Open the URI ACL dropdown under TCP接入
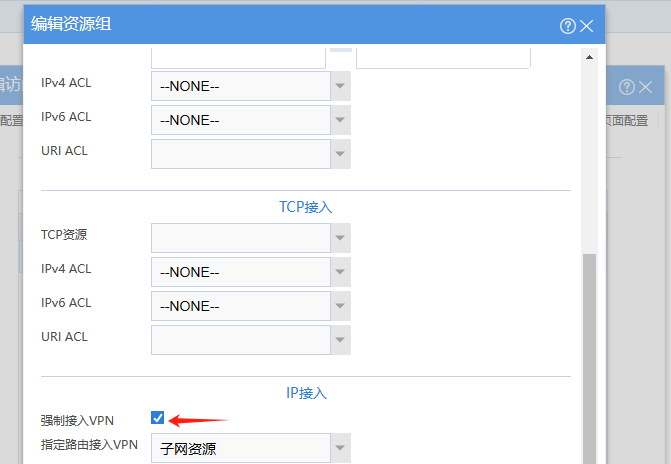The width and height of the screenshot is (671, 464). pyautogui.click(x=341, y=340)
